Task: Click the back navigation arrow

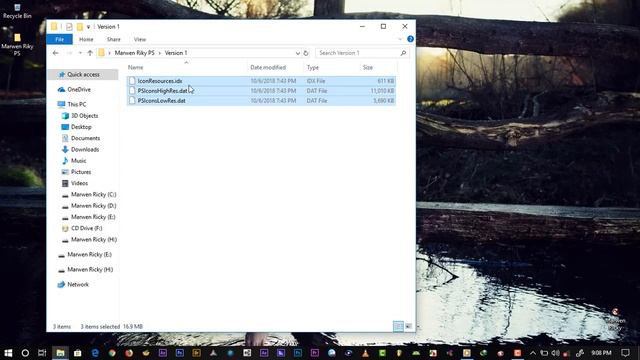Action: coord(56,53)
